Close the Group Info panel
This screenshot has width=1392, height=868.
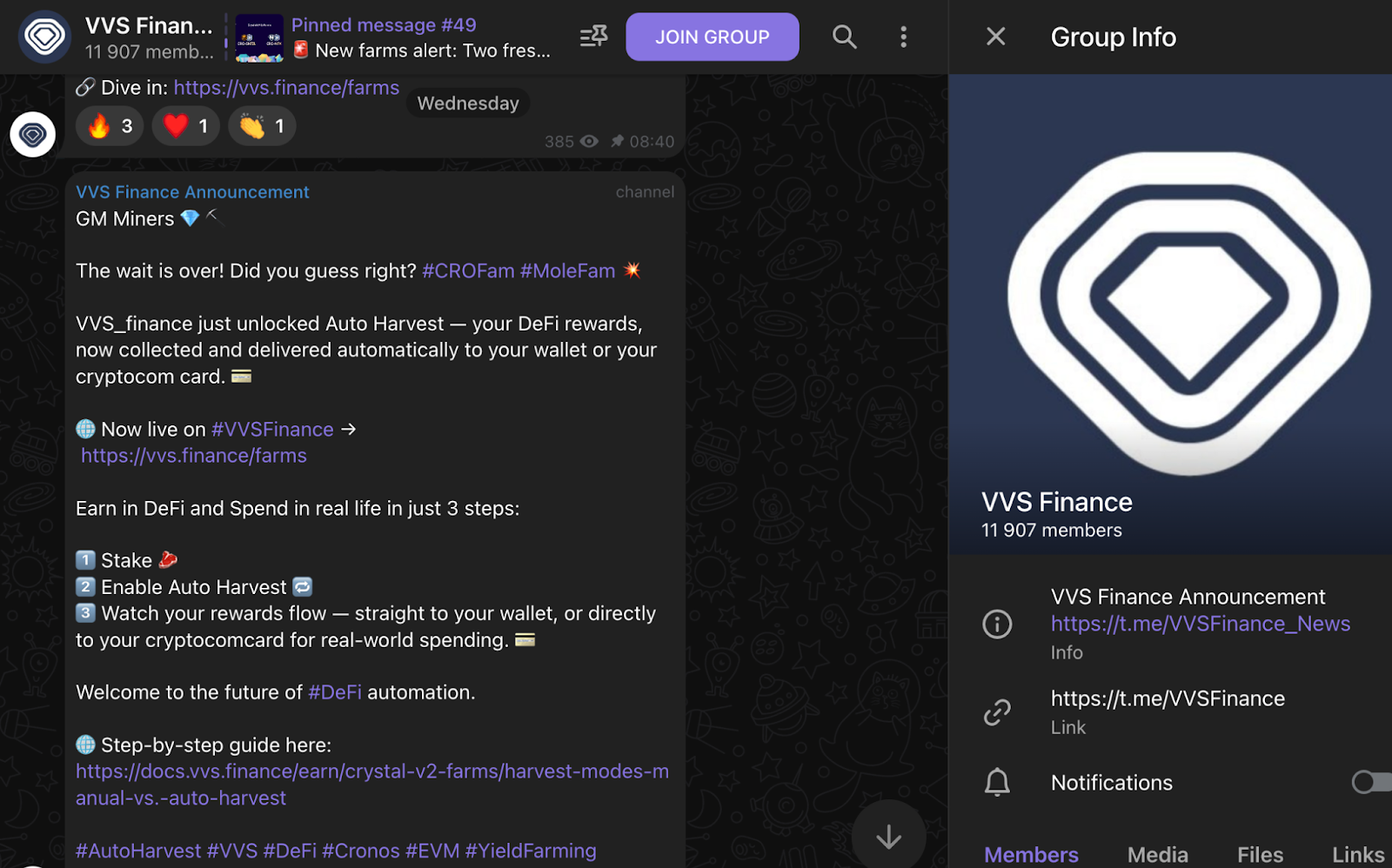click(995, 37)
